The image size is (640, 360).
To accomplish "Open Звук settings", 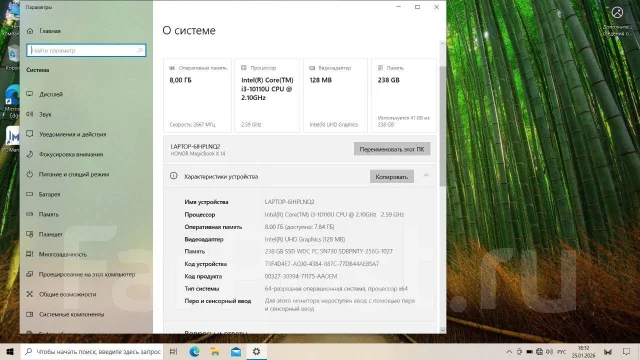I will (45, 114).
